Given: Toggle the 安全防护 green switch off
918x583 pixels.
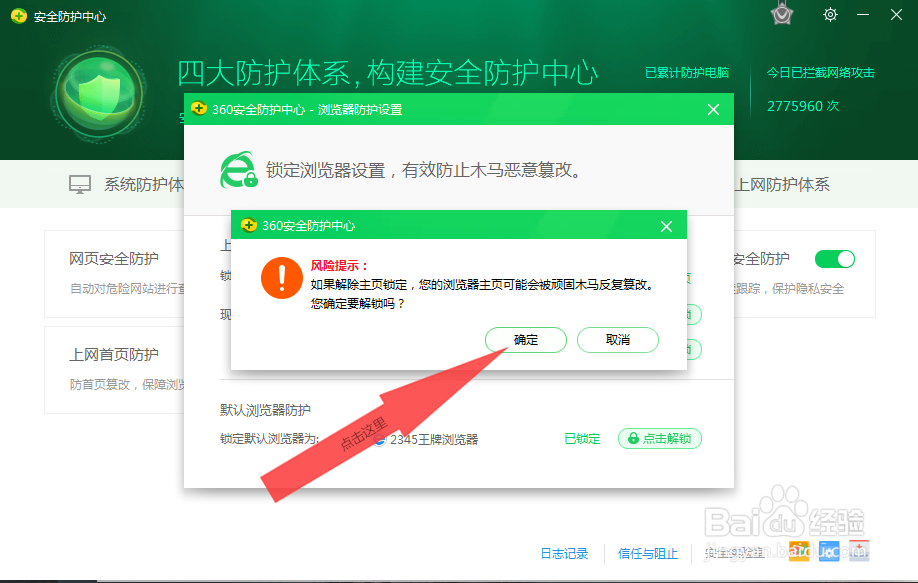Looking at the screenshot, I should [x=835, y=259].
